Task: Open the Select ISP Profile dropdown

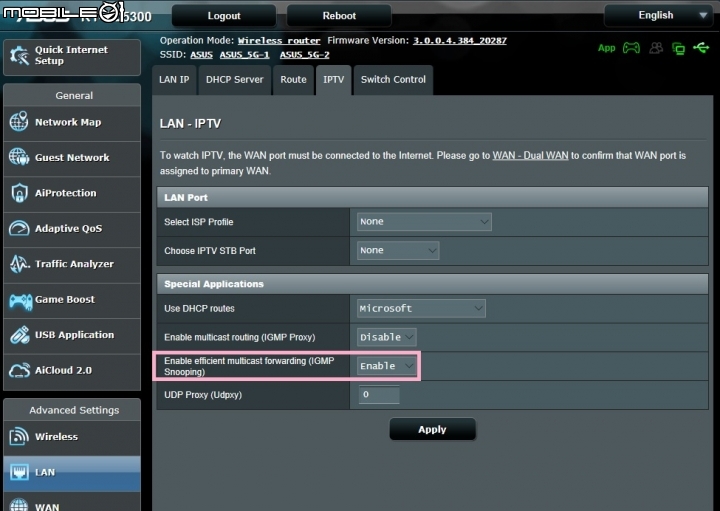Action: pos(424,222)
